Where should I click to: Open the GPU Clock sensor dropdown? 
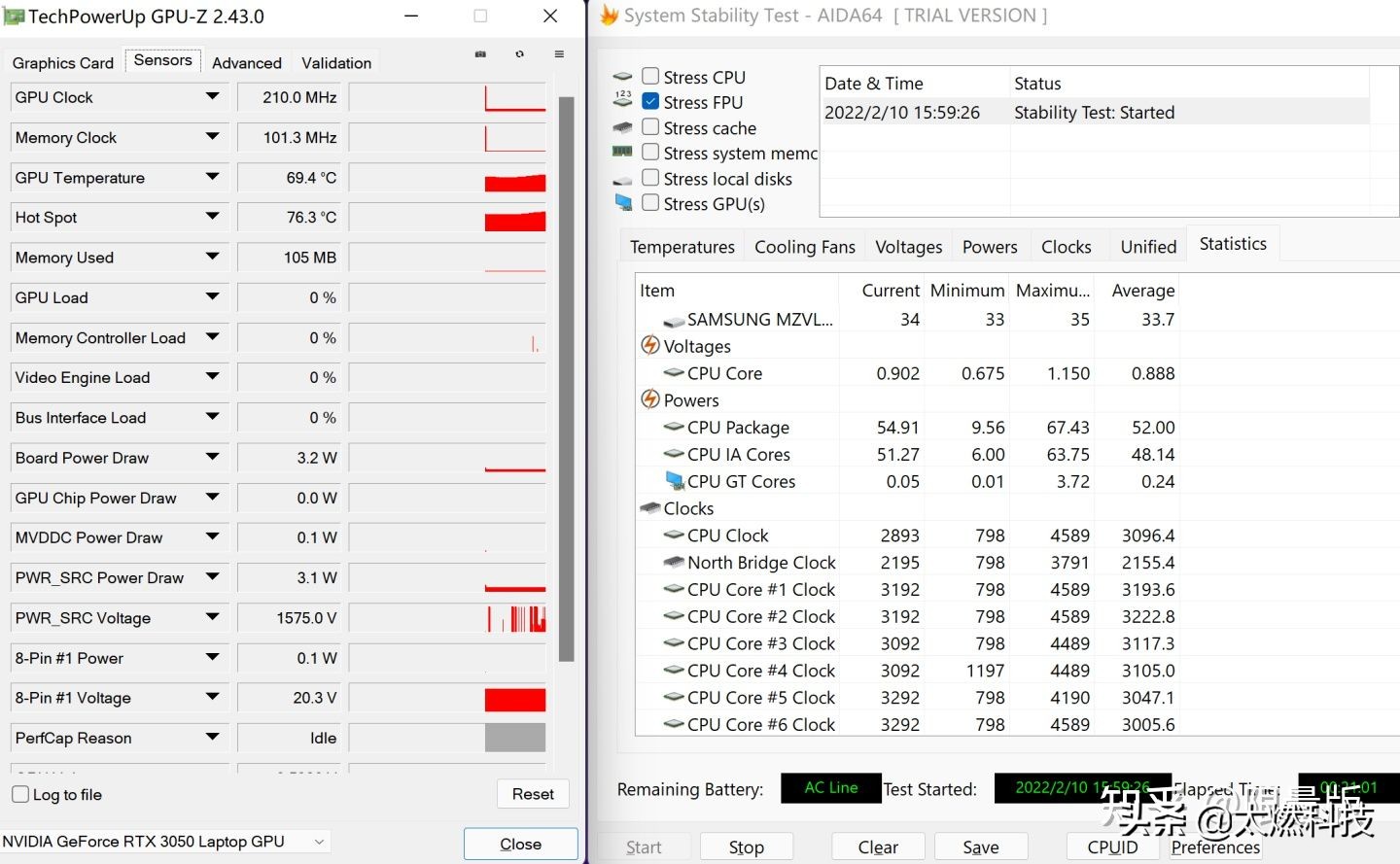pyautogui.click(x=212, y=96)
